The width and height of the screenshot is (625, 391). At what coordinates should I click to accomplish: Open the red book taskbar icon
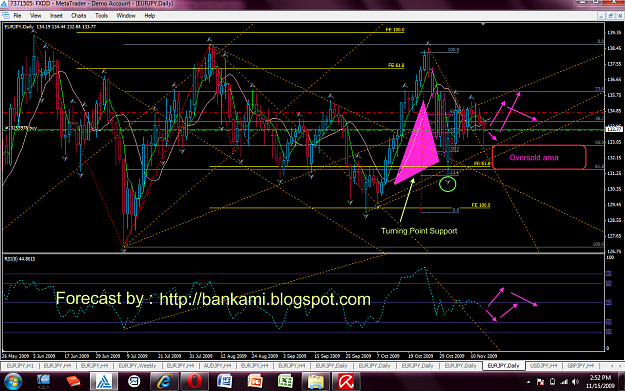73,381
